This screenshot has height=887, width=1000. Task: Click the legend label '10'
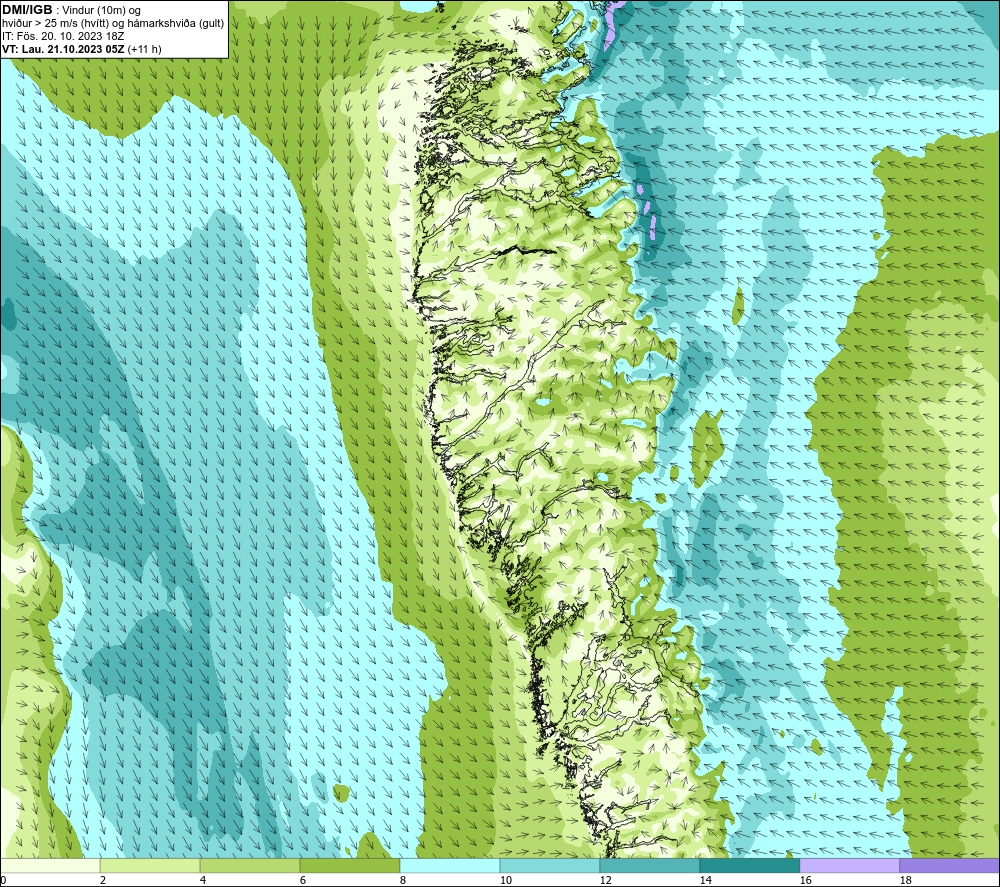(x=506, y=881)
